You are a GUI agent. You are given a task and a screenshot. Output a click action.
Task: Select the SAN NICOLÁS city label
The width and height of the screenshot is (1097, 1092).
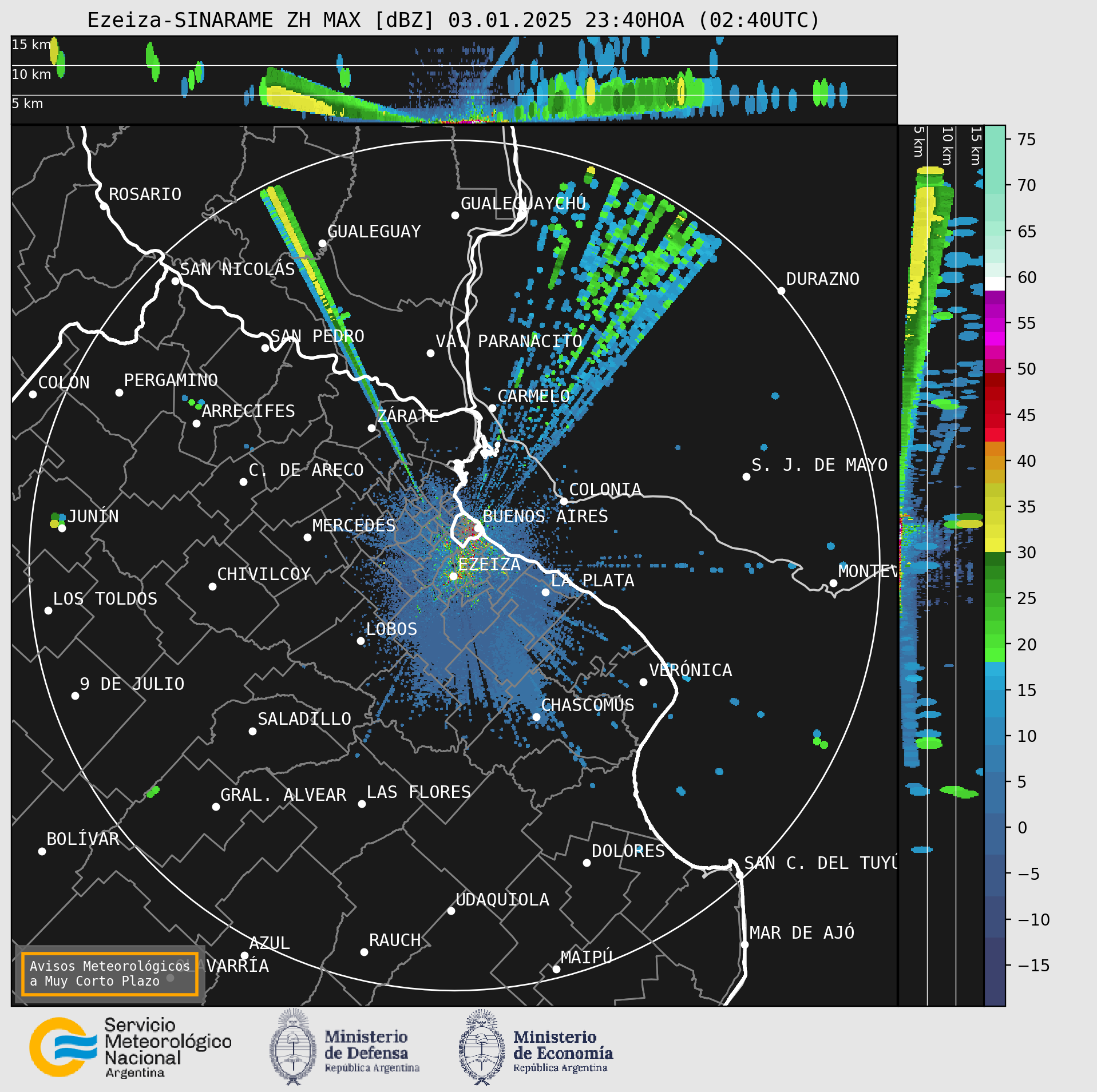coord(237,269)
